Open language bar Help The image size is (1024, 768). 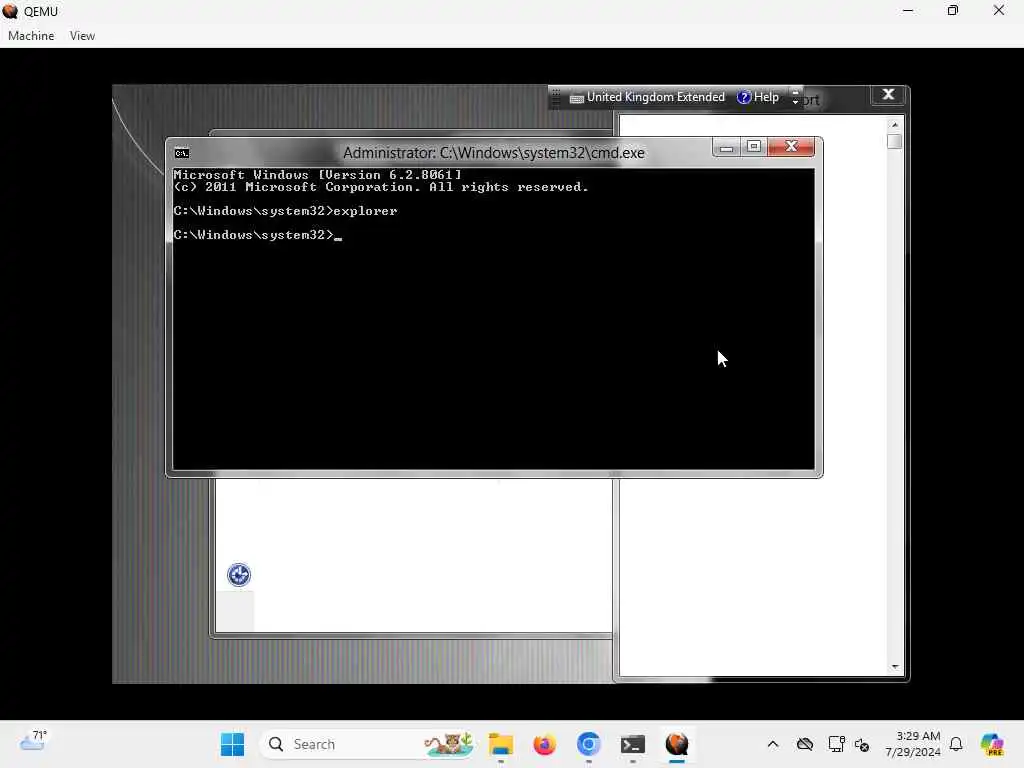coord(758,97)
